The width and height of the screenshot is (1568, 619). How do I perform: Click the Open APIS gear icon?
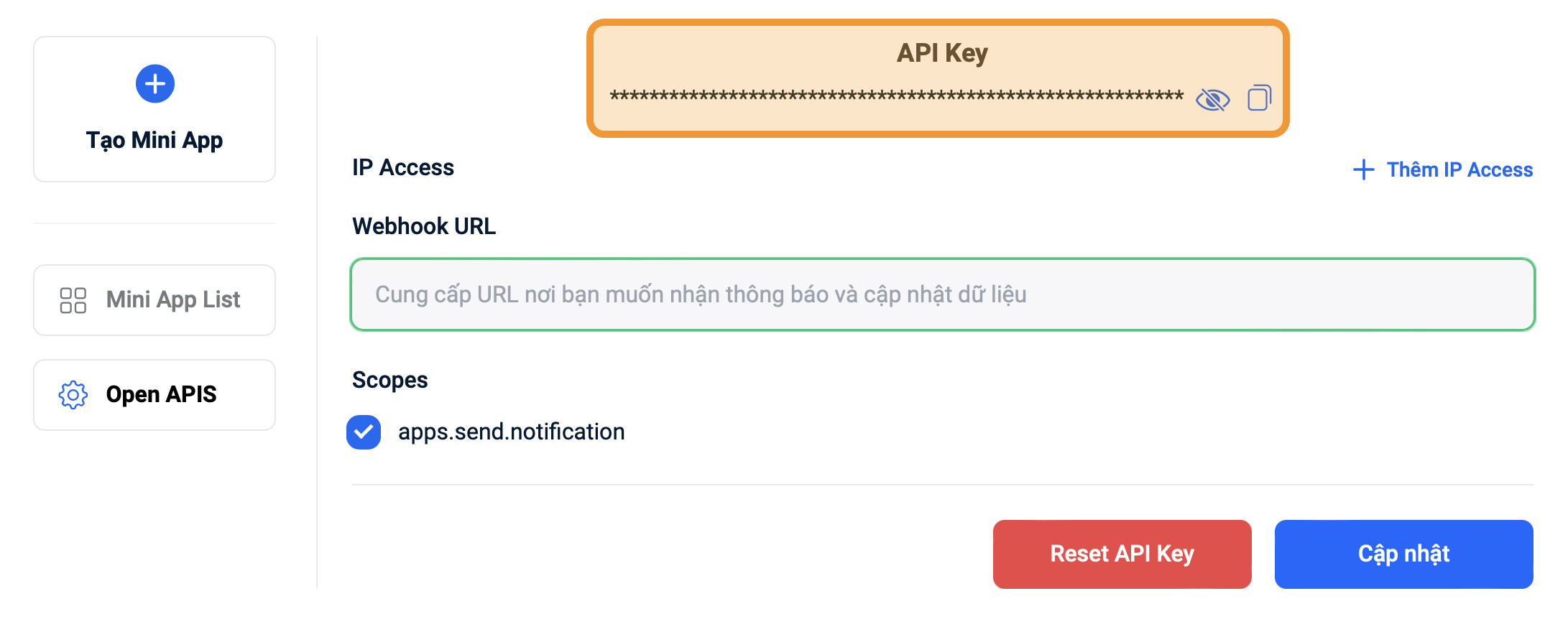[x=73, y=394]
